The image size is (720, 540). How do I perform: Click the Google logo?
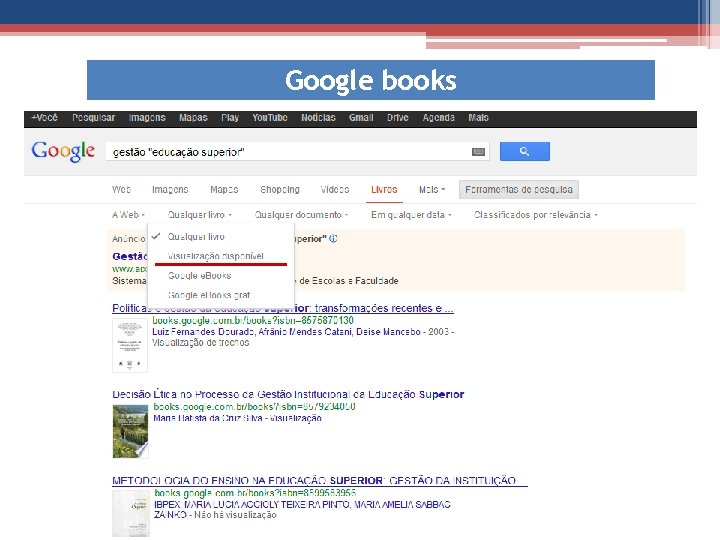coord(63,151)
